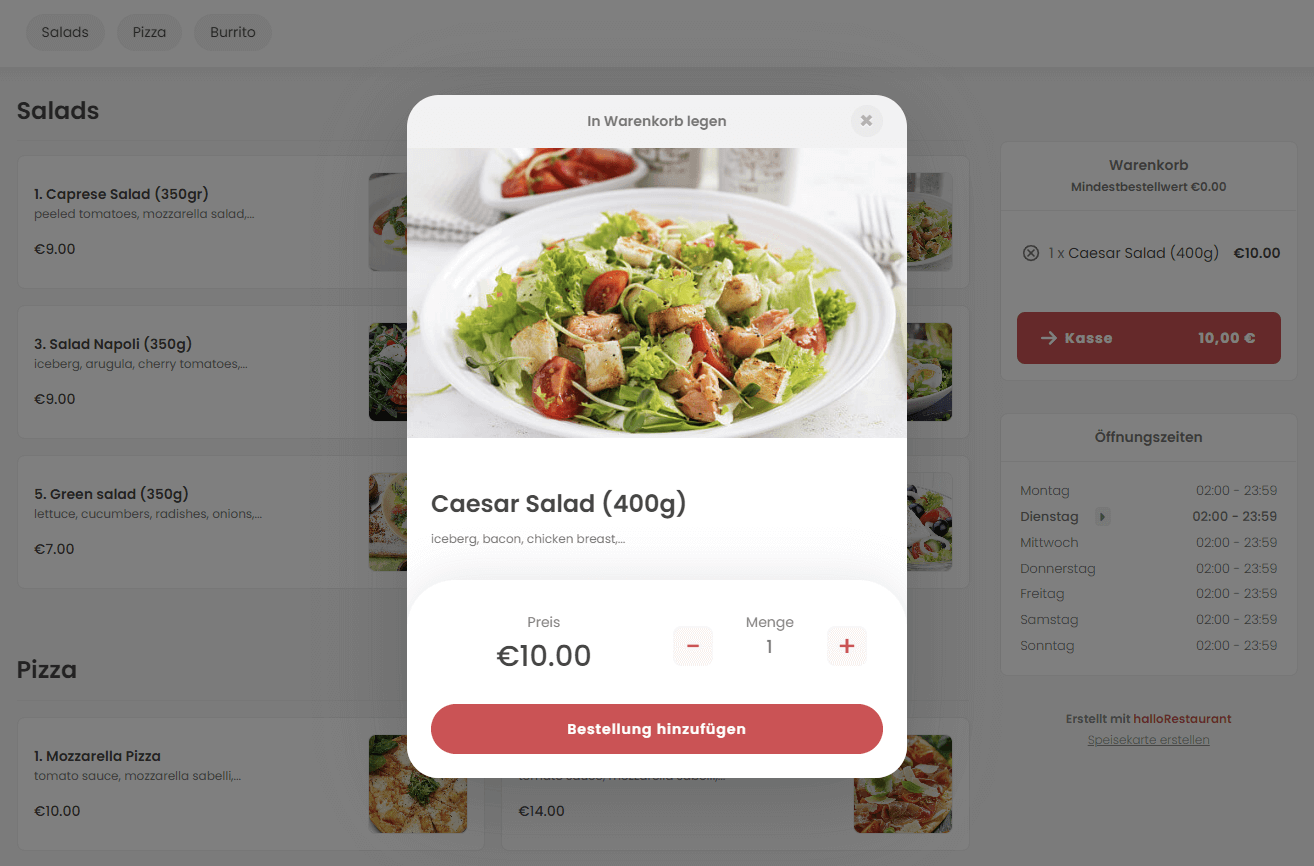Viewport: 1314px width, 866px height.
Task: Click the arrow icon next to Dienstag
Action: (x=1102, y=517)
